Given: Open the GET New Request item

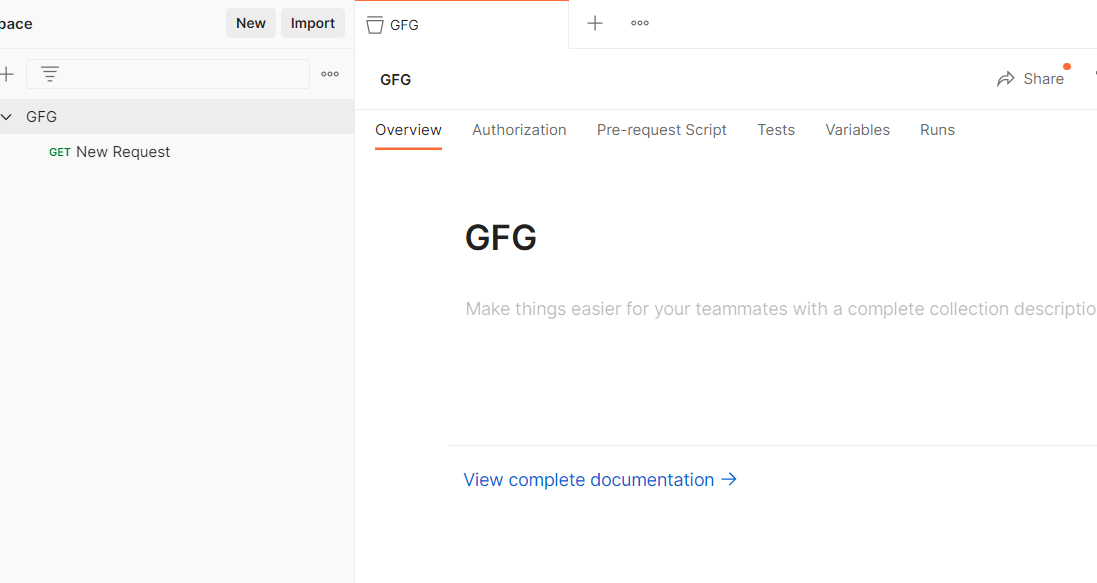Looking at the screenshot, I should (x=109, y=152).
